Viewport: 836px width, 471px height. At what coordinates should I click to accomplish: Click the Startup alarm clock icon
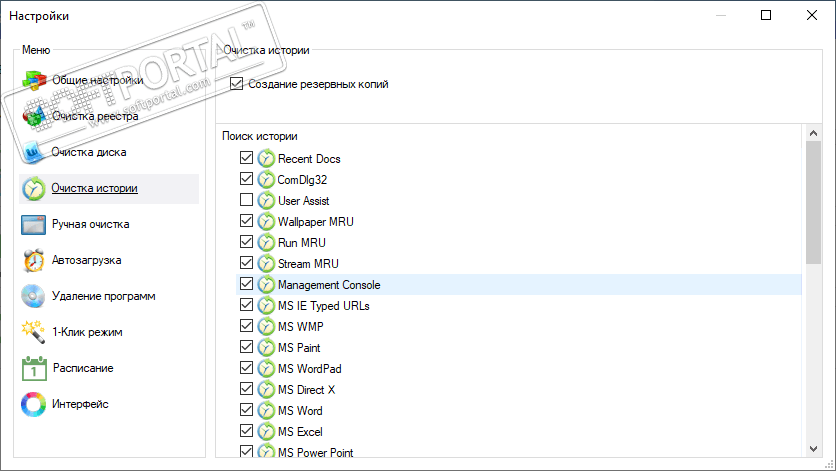tap(35, 260)
